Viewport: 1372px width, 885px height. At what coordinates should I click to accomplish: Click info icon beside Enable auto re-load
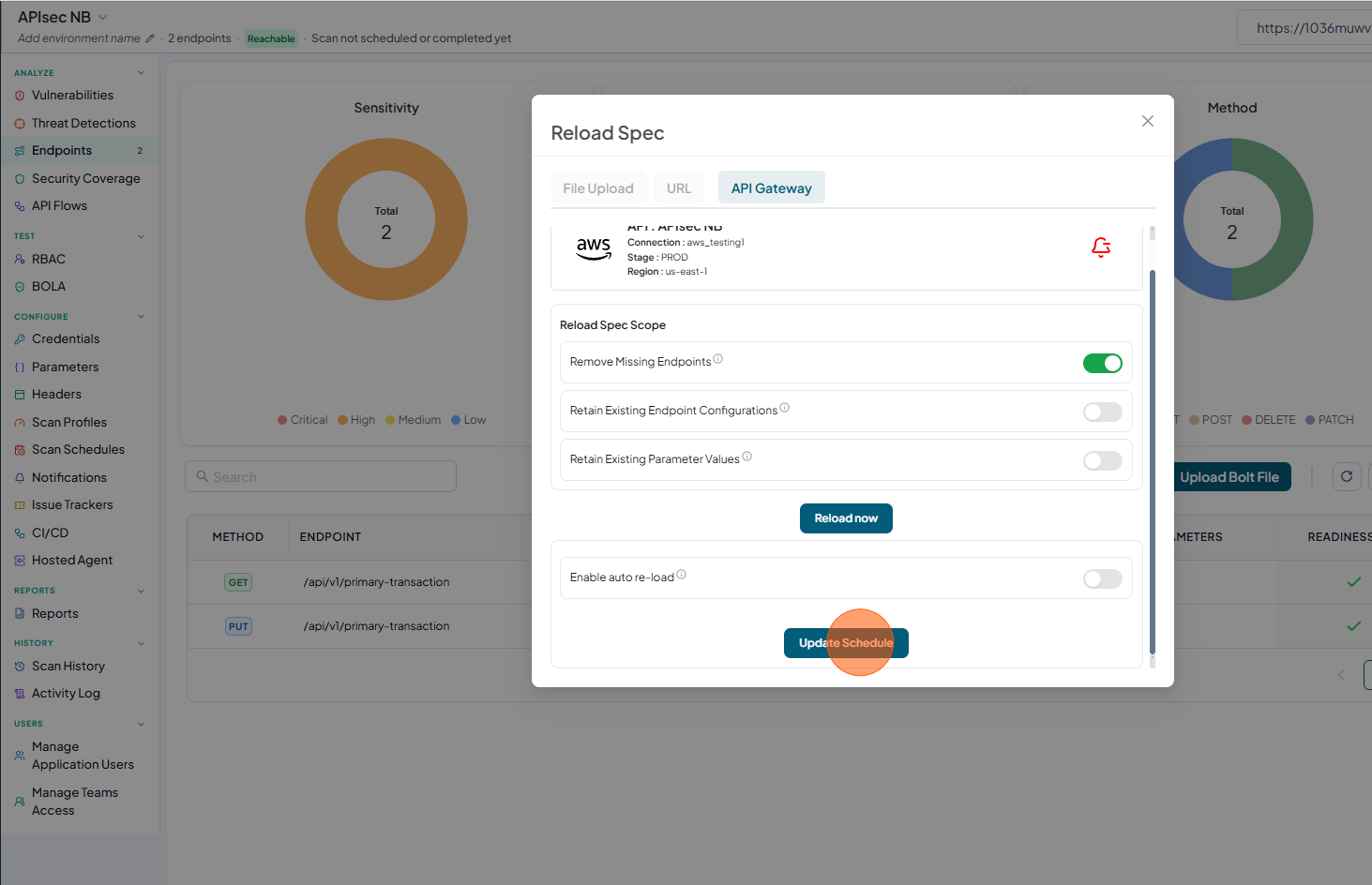[682, 575]
